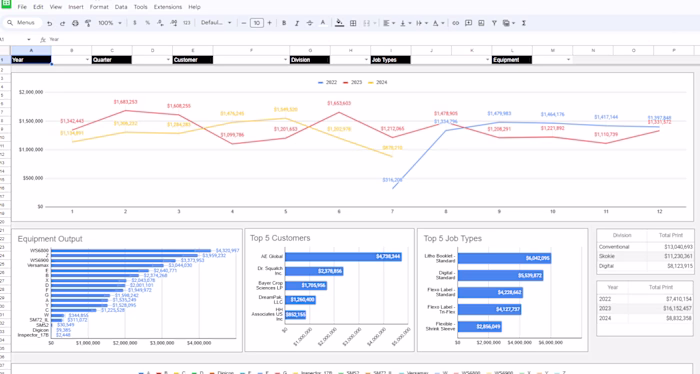The width and height of the screenshot is (700, 374).
Task: Click the Top 5 Customers chart title
Action: pyautogui.click(x=280, y=238)
